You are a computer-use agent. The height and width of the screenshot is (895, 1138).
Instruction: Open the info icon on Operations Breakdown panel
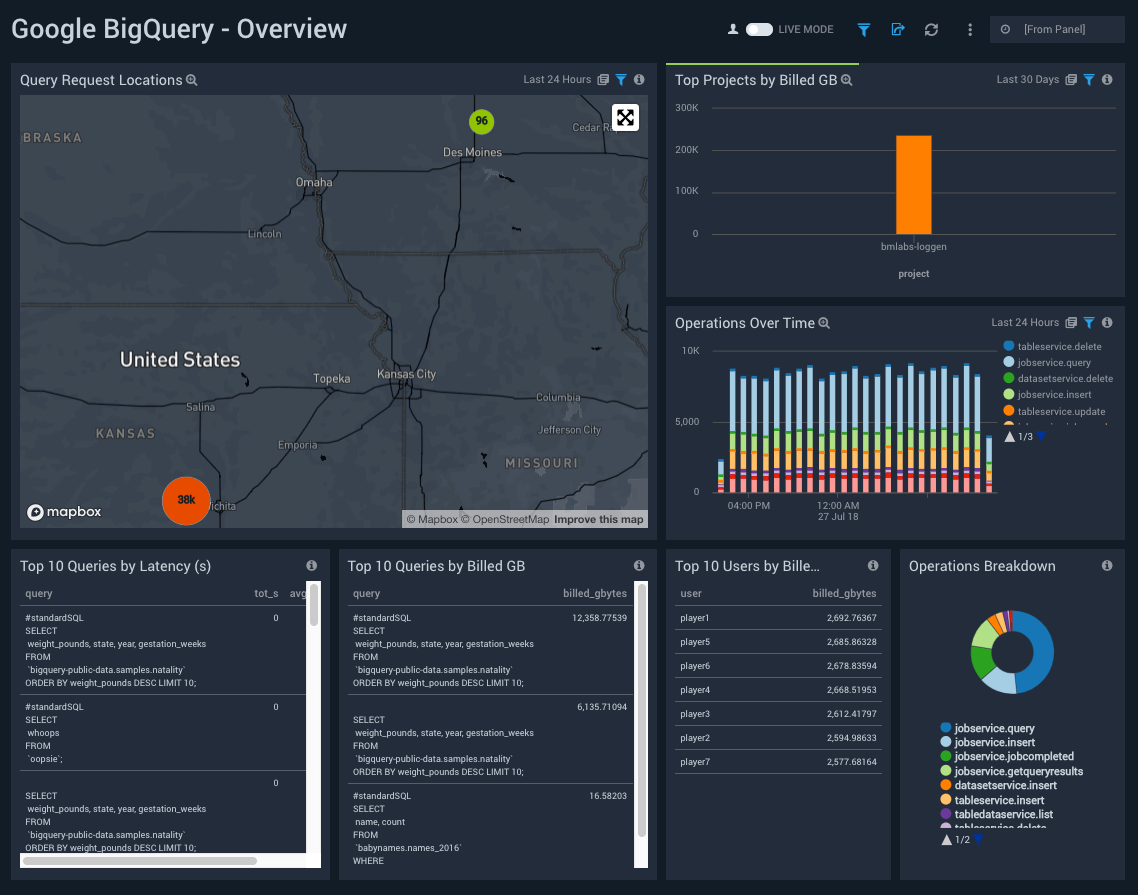(x=1106, y=565)
